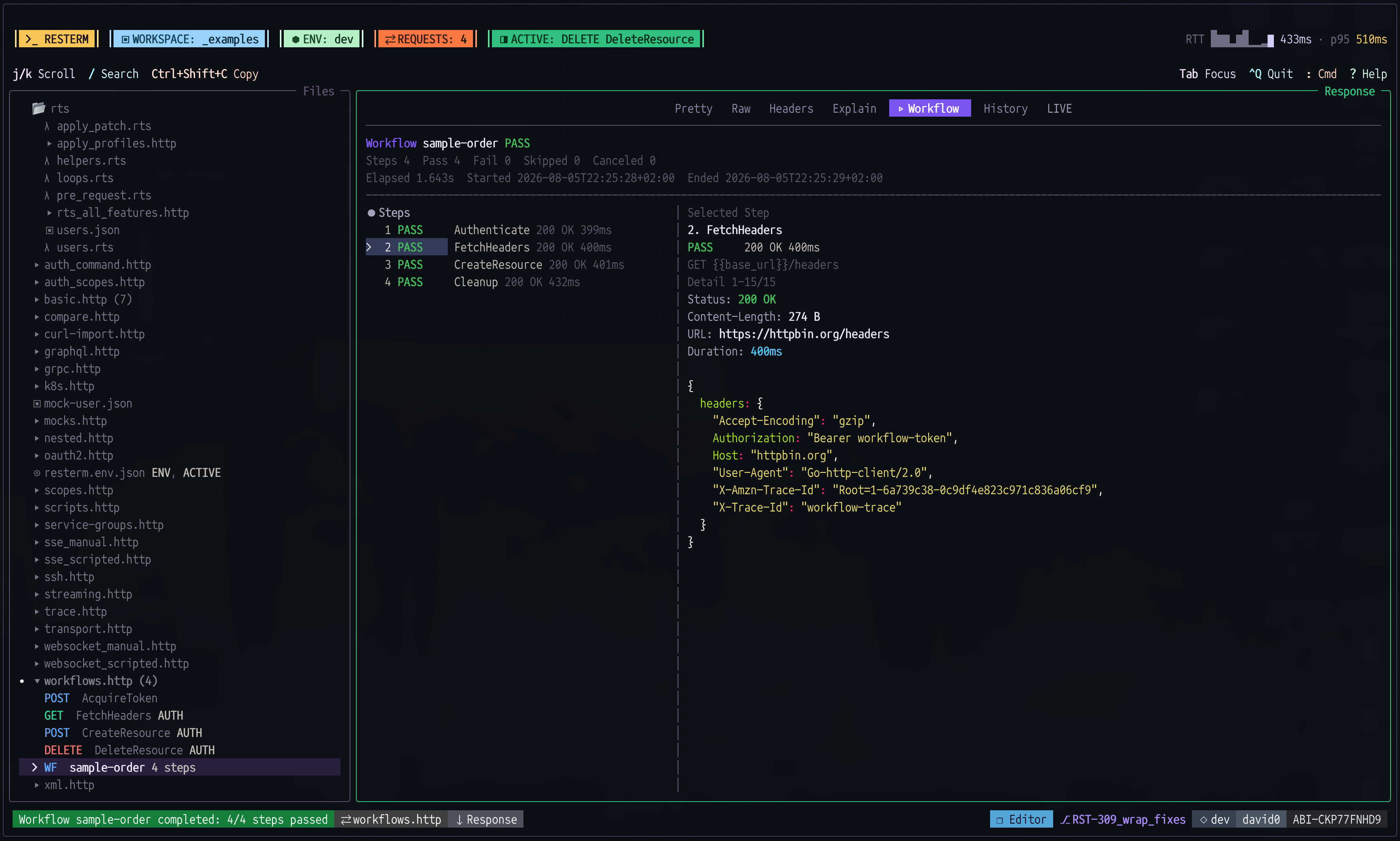Expand auth_command.http
The width and height of the screenshot is (1400, 841).
coord(37,265)
